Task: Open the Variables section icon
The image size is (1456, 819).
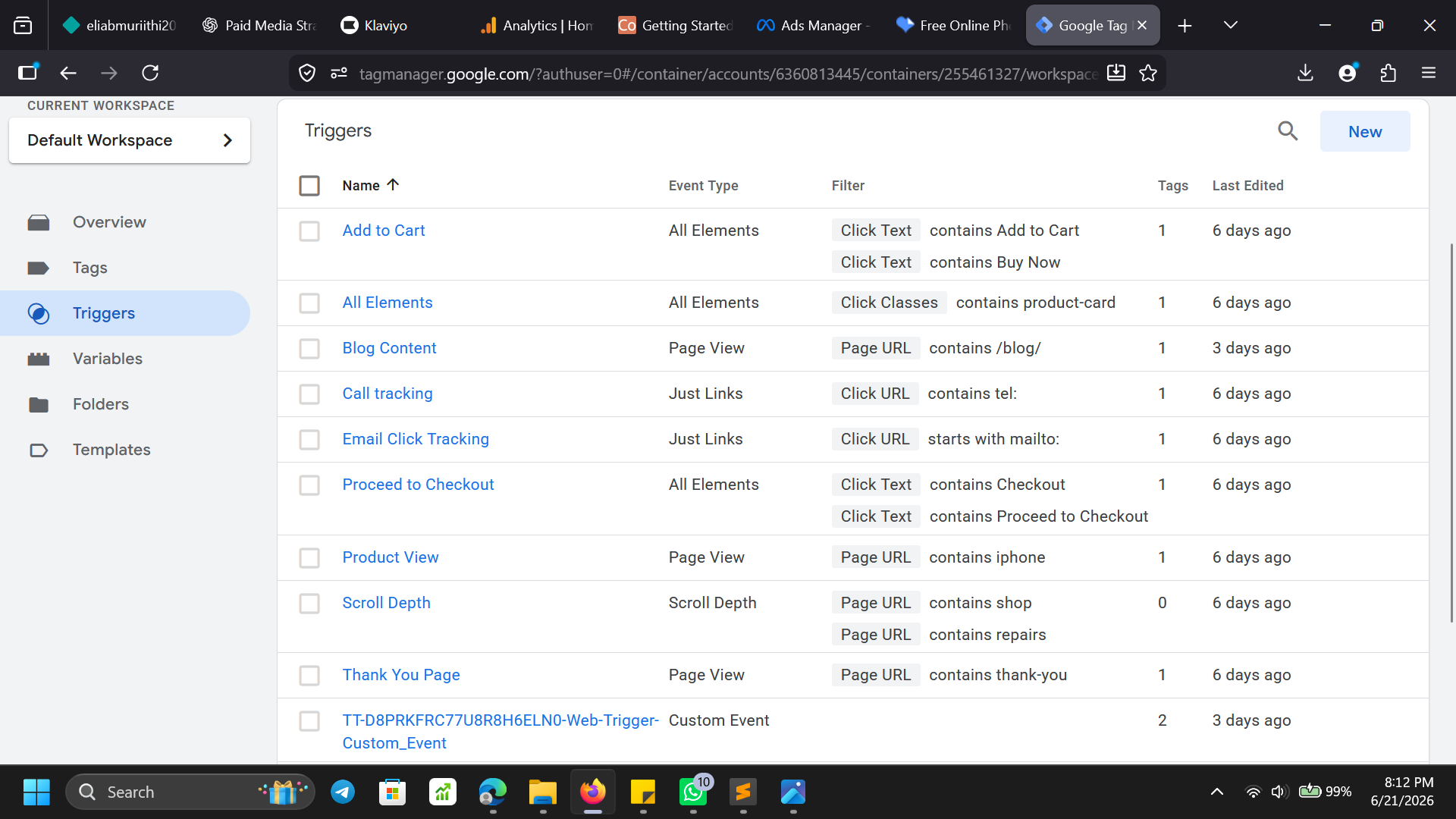Action: click(39, 359)
